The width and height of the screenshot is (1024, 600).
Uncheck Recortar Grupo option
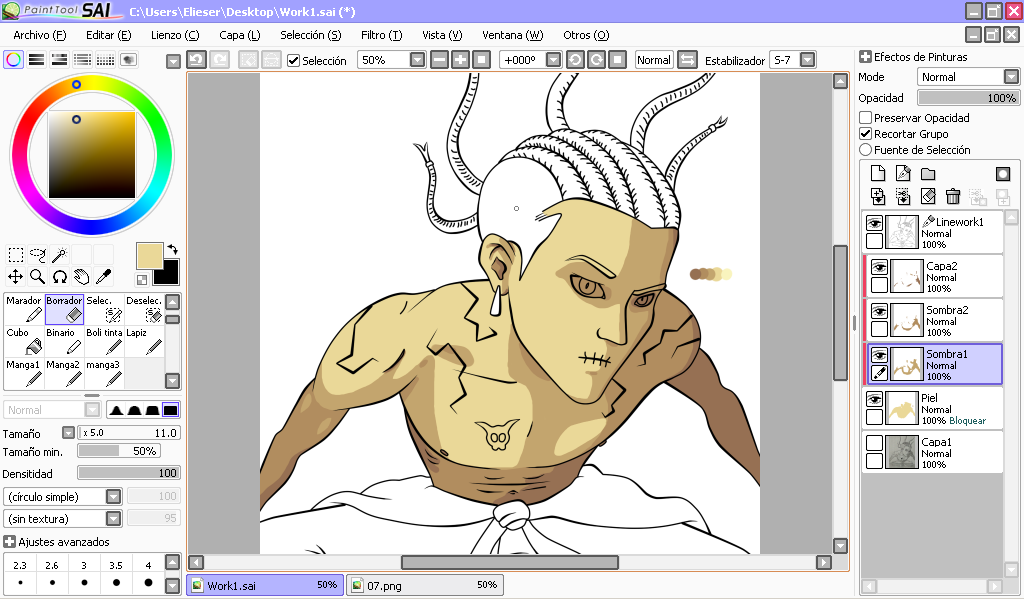(866, 134)
